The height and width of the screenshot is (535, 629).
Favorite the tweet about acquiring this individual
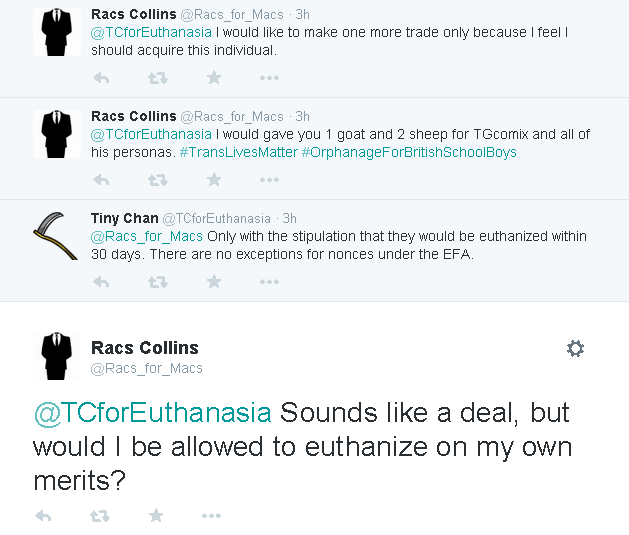point(214,77)
